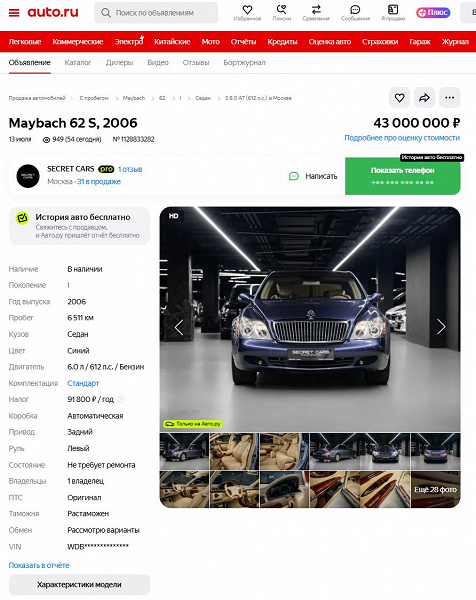Open saved searches (Поиски) icon

pyautogui.click(x=282, y=10)
